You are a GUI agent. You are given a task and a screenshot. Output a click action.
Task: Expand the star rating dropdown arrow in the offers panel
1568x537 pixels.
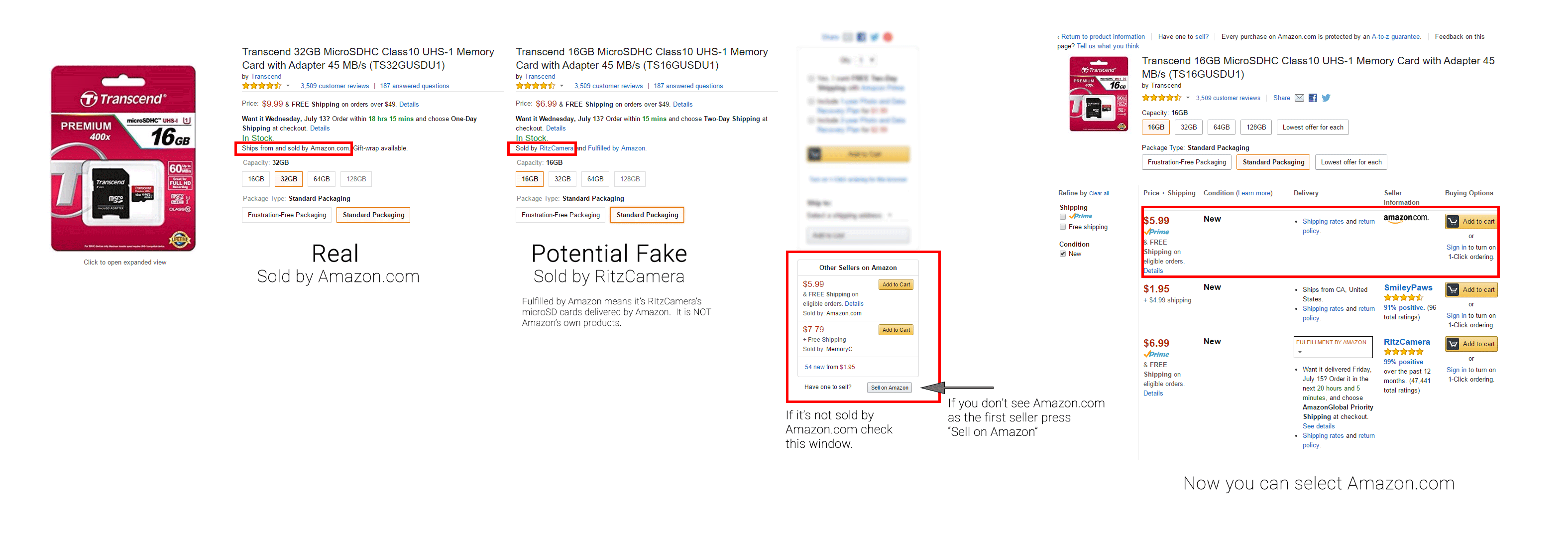tap(1188, 98)
